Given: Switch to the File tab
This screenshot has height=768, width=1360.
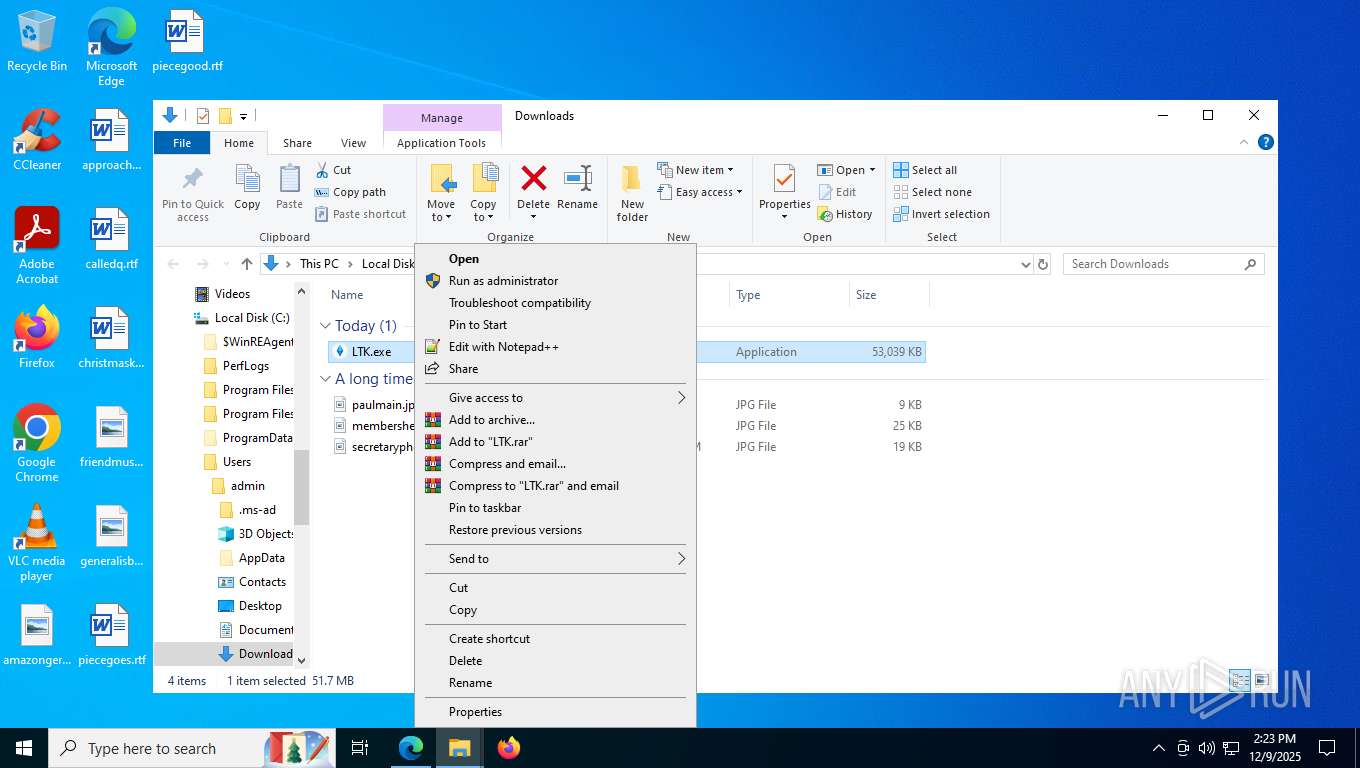Looking at the screenshot, I should coord(182,143).
